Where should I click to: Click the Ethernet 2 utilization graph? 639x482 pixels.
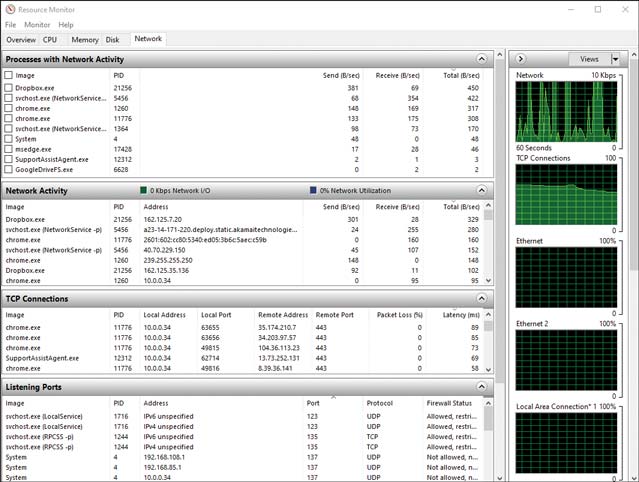point(566,360)
